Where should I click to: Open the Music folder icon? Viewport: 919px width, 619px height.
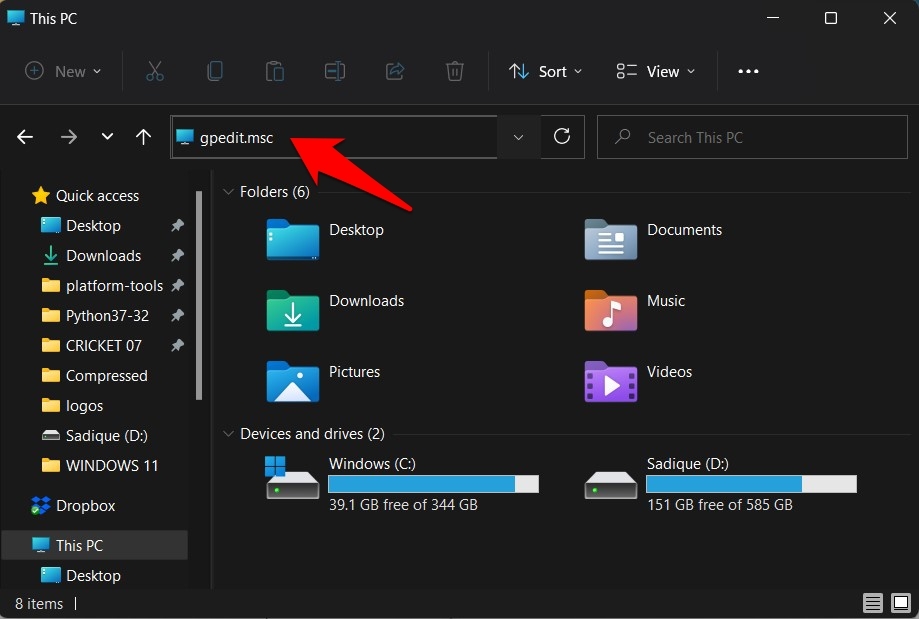[x=611, y=311]
